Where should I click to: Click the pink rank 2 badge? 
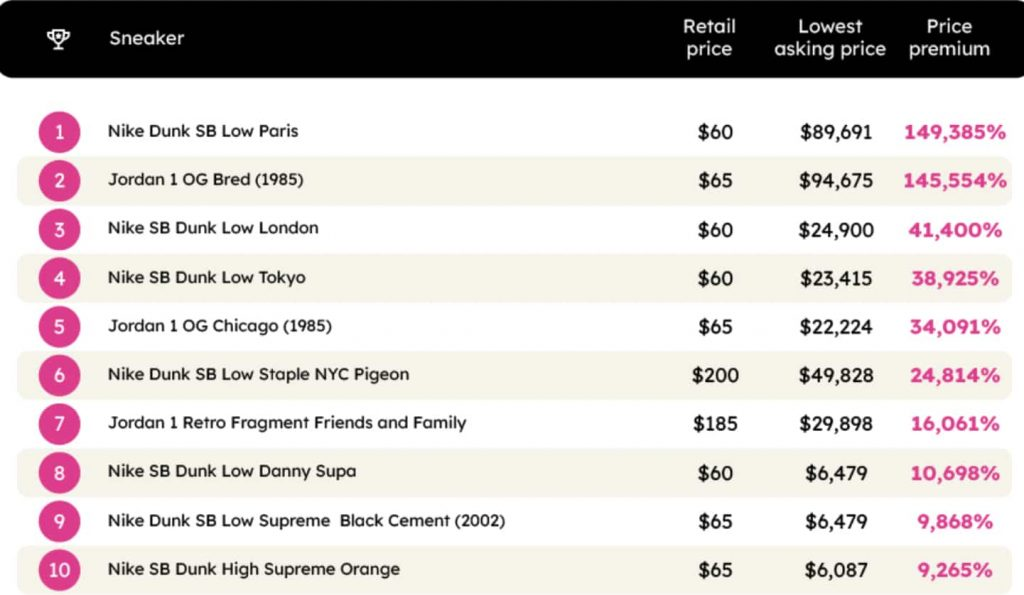point(59,181)
